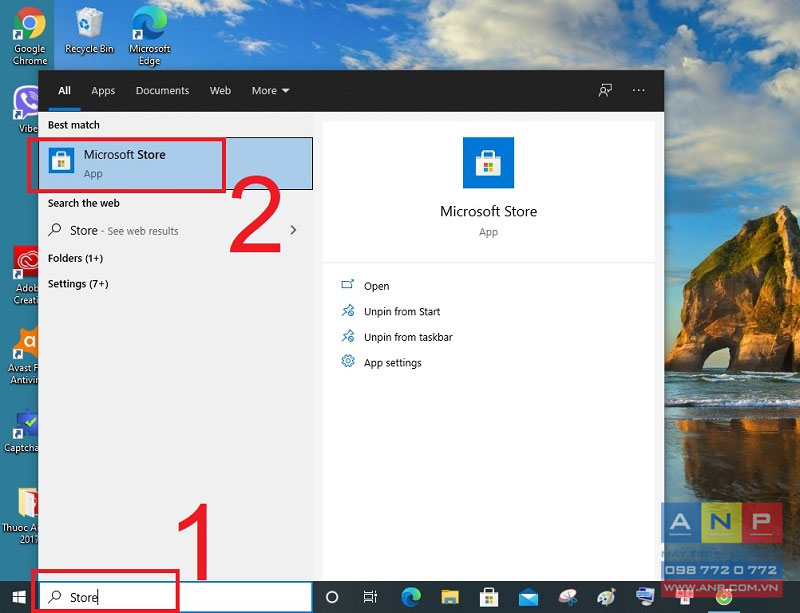Open Paint palette taskbar icon
Image resolution: width=800 pixels, height=613 pixels.
[x=607, y=597]
